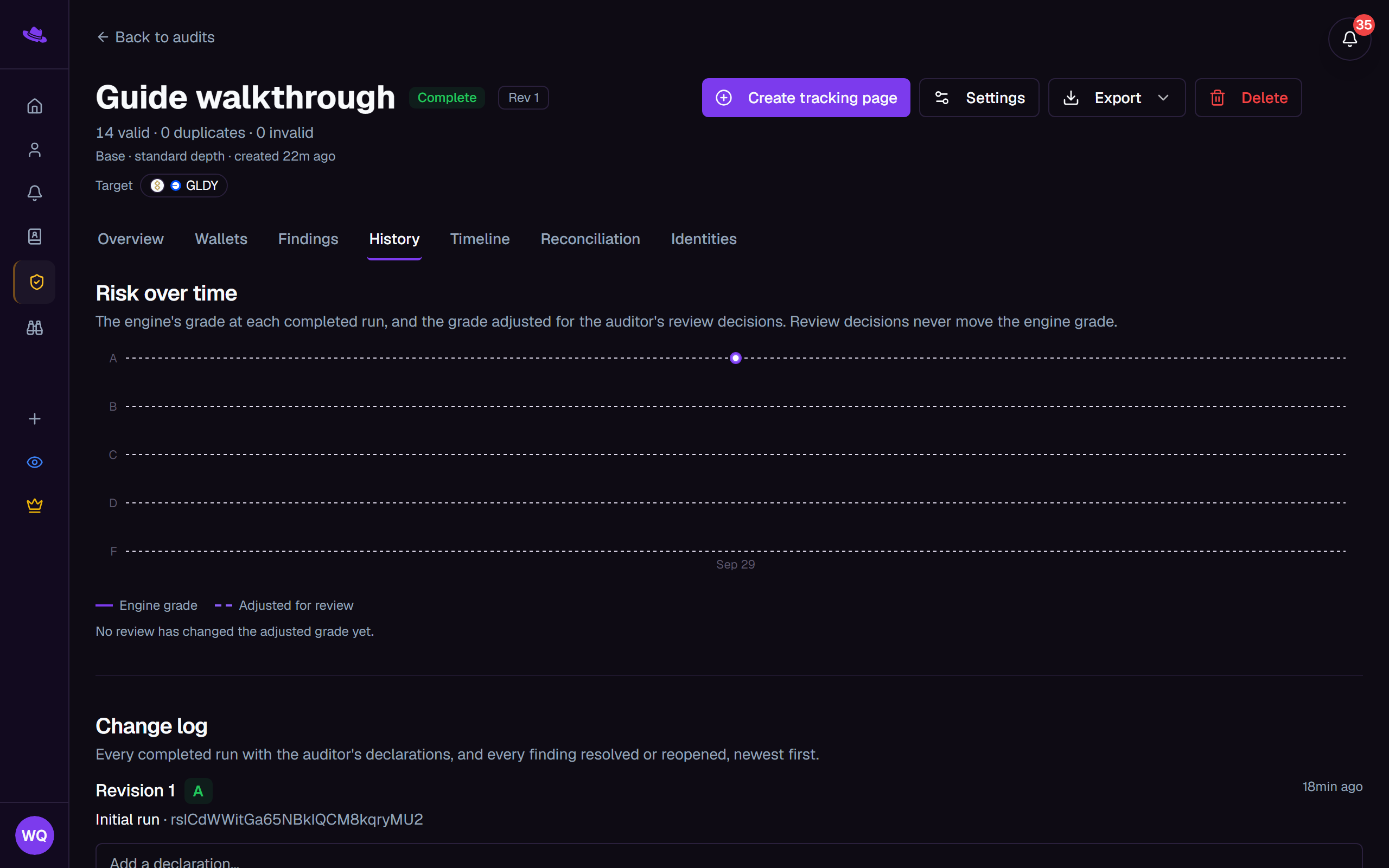1389x868 pixels.
Task: Click the Back to audits link
Action: tap(156, 37)
